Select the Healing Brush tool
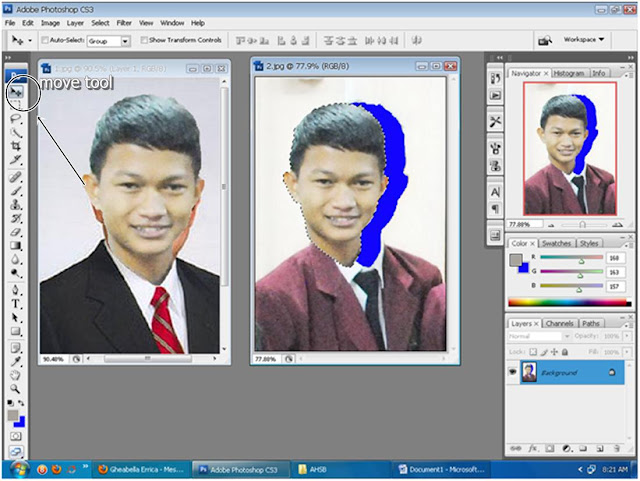This screenshot has width=640, height=481. (x=16, y=177)
